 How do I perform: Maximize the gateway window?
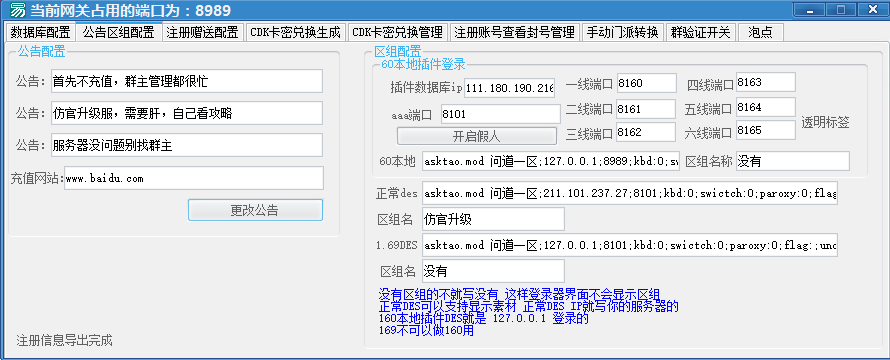(x=841, y=10)
